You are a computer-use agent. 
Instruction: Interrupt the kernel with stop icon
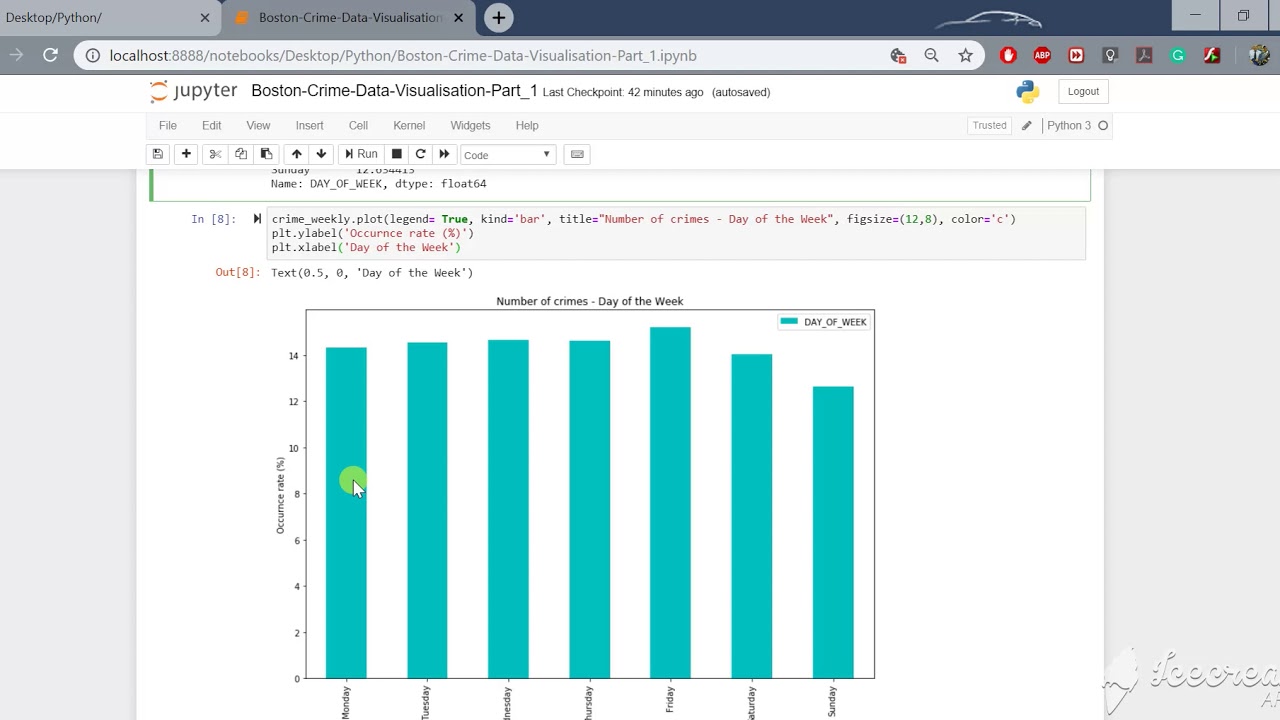[x=396, y=154]
